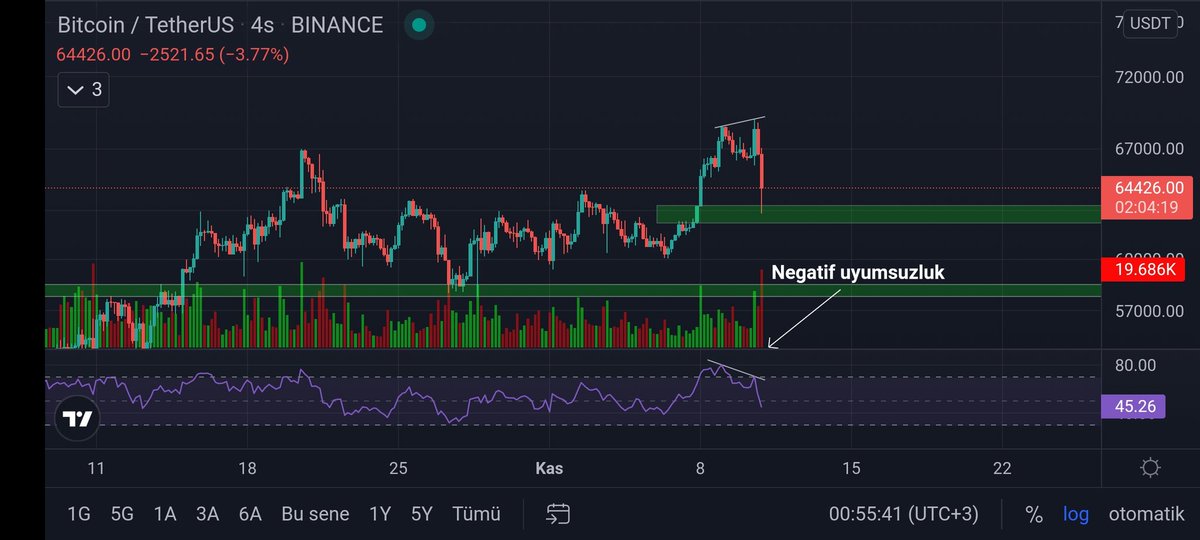
Task: Select the 1Y time range
Action: click(x=380, y=514)
